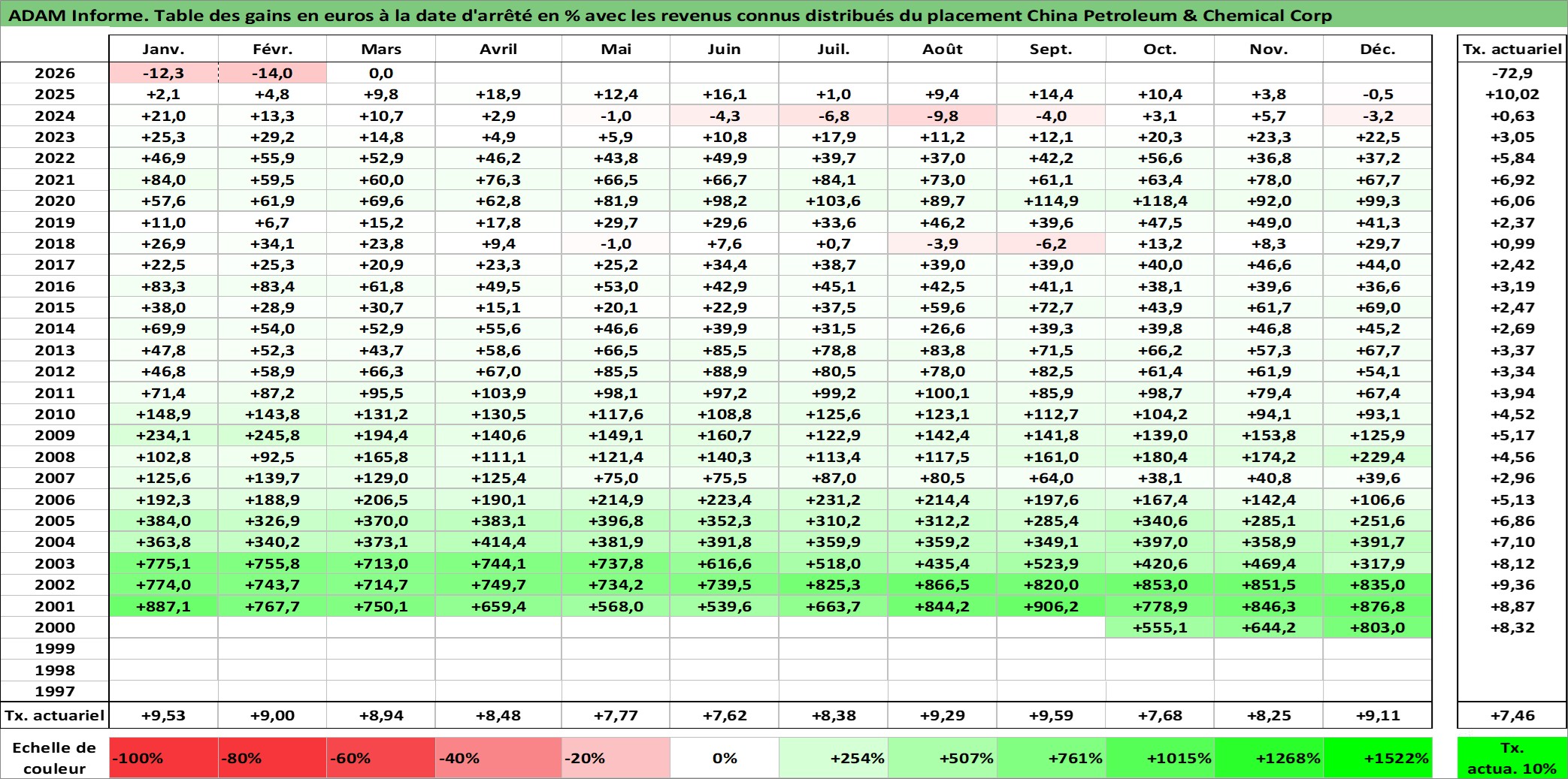Select the -14,0 cell for February 2026
This screenshot has height=779, width=1568.
click(x=272, y=73)
